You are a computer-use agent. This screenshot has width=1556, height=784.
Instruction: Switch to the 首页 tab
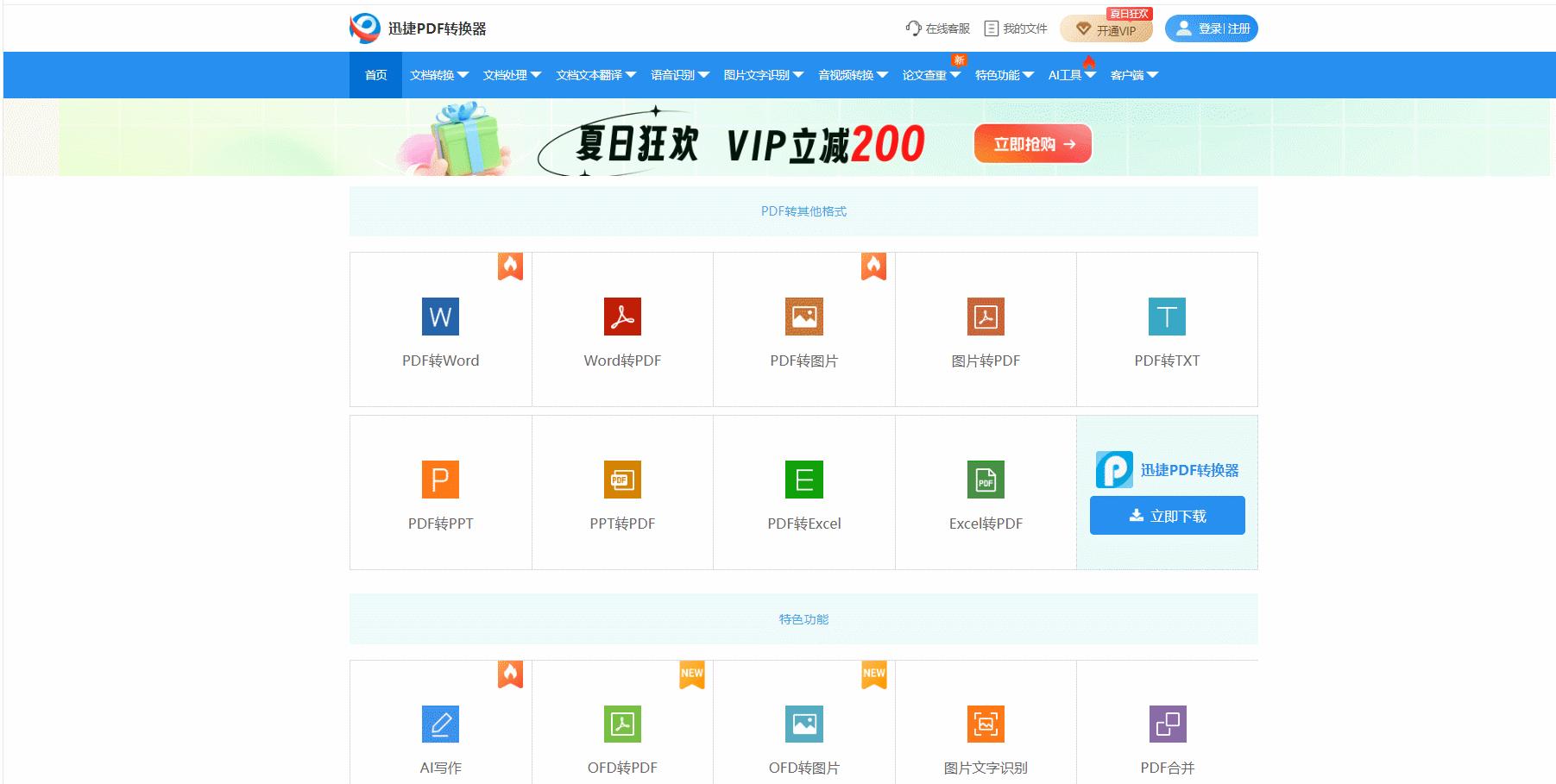(x=375, y=75)
